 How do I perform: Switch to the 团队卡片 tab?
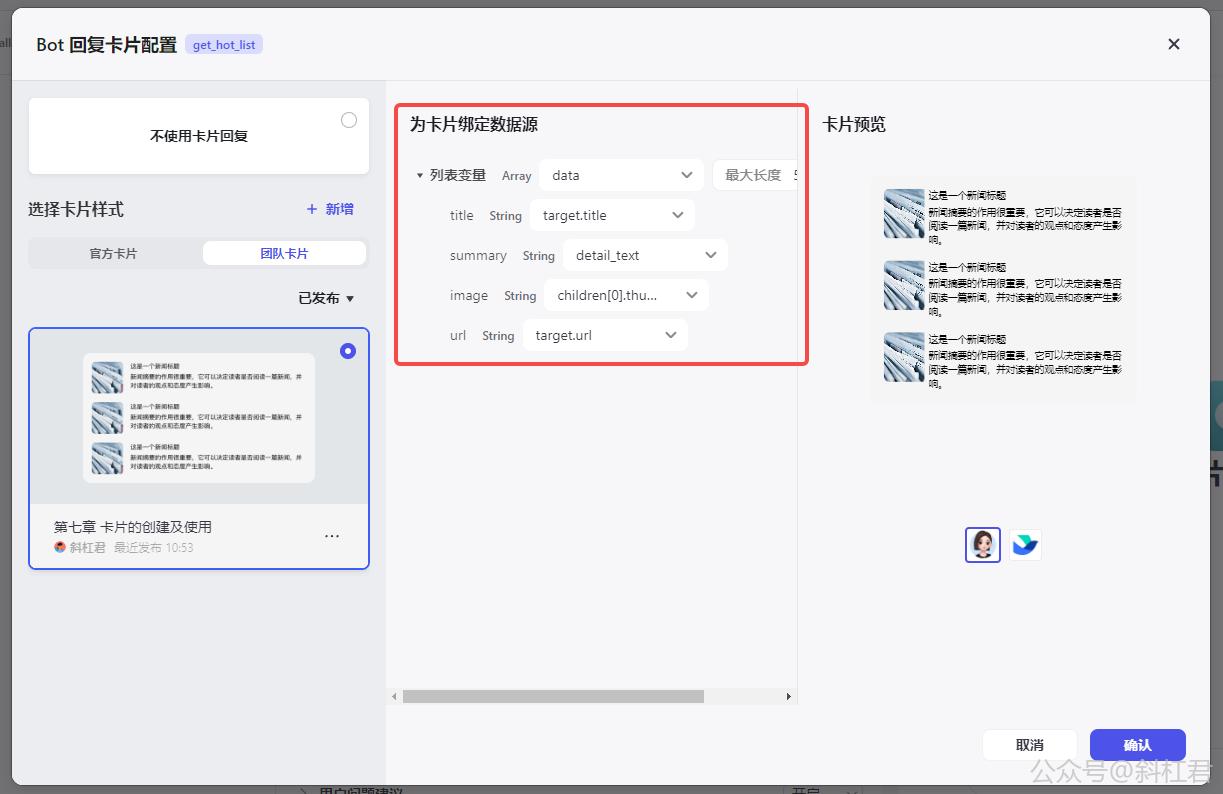[284, 253]
